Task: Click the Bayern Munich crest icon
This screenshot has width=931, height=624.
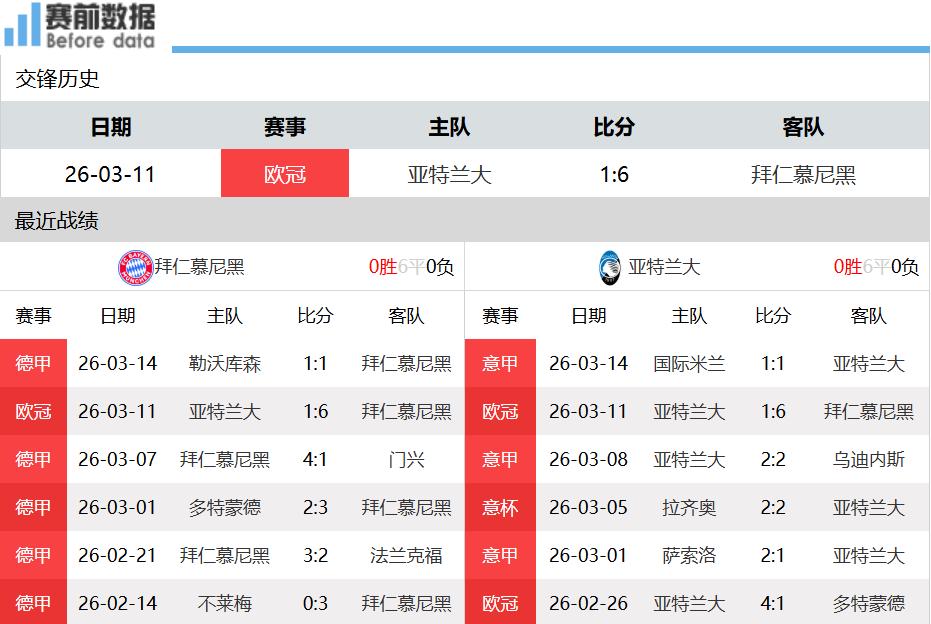Action: [x=136, y=267]
